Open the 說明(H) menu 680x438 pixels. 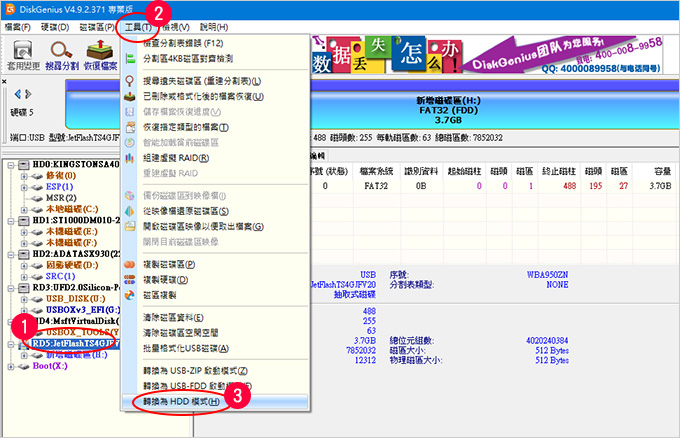(214, 27)
